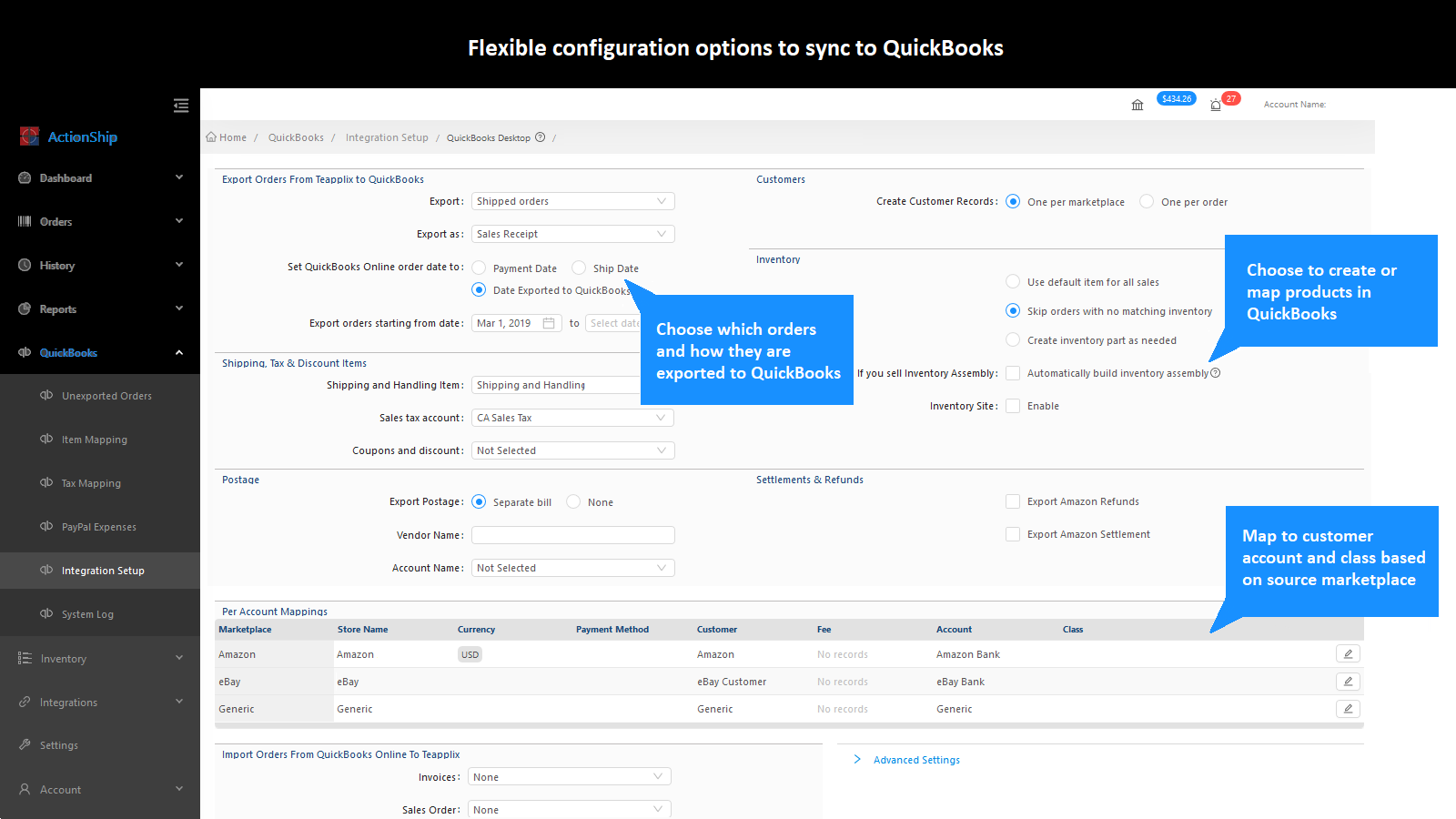Enable Automatically build inventory assembly checkbox
This screenshot has width=1456, height=819.
[1013, 373]
